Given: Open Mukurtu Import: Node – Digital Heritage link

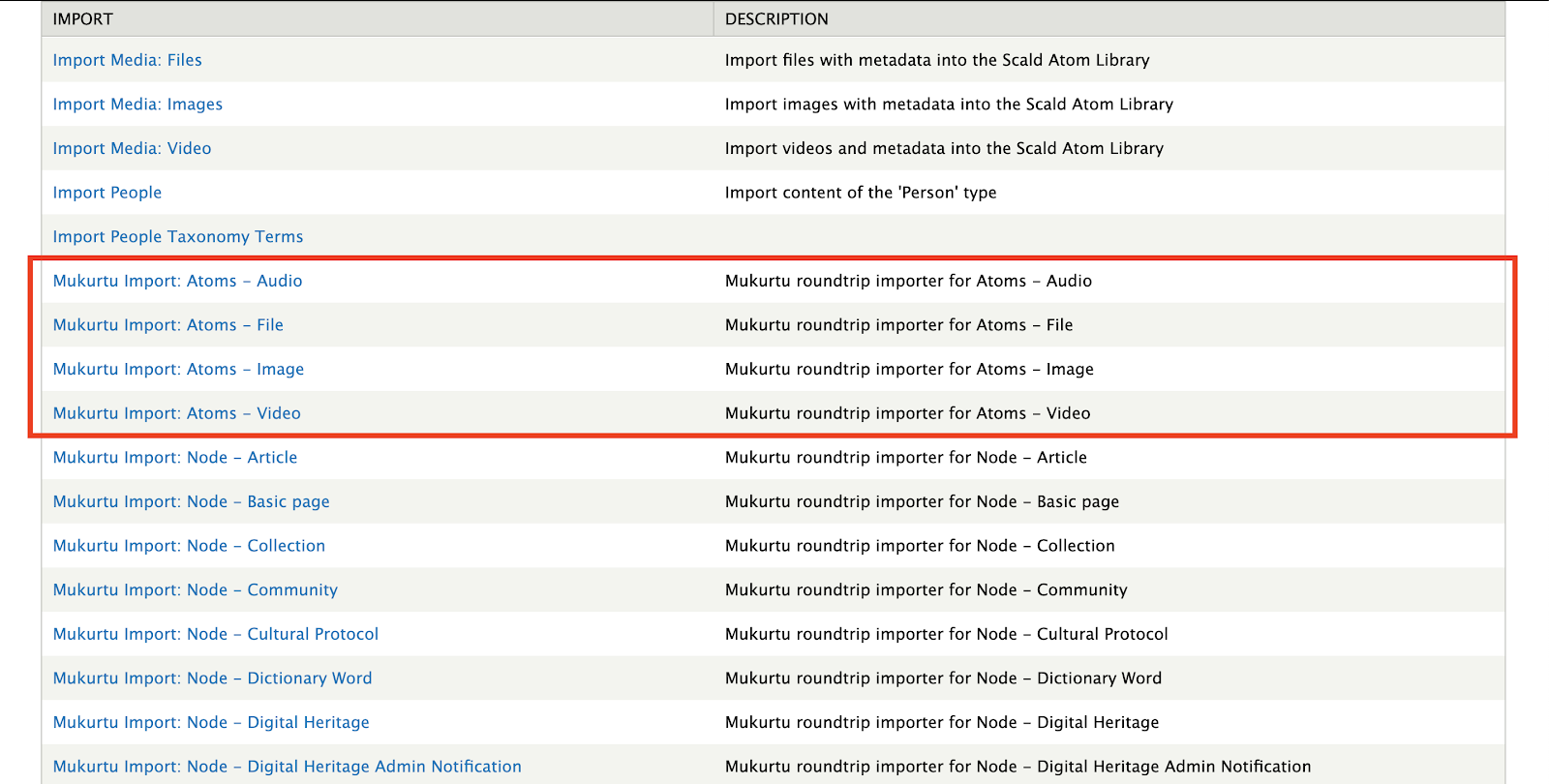Looking at the screenshot, I should click(x=211, y=723).
